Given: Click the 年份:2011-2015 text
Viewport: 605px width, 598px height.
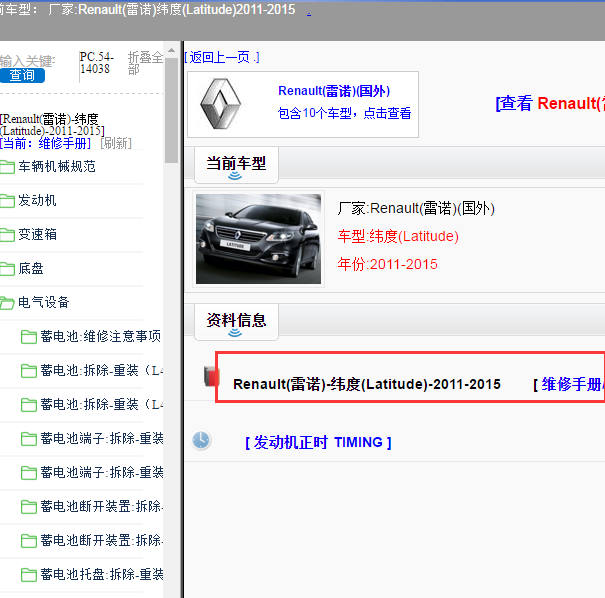Looking at the screenshot, I should 387,264.
